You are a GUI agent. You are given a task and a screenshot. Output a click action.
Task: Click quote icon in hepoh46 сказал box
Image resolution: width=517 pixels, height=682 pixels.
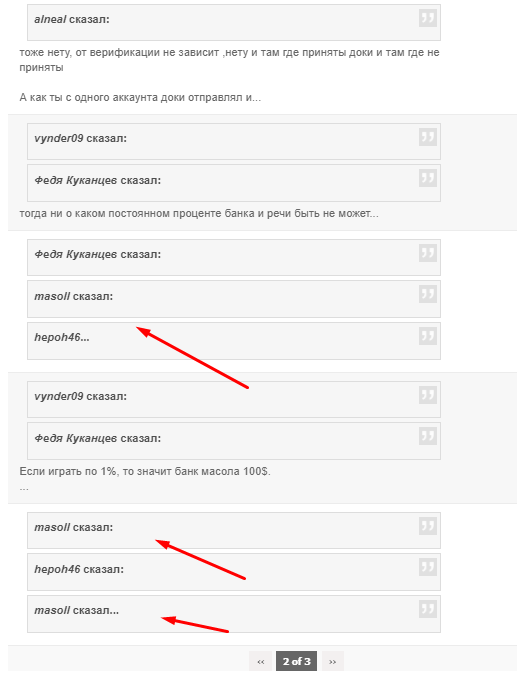tap(427, 568)
